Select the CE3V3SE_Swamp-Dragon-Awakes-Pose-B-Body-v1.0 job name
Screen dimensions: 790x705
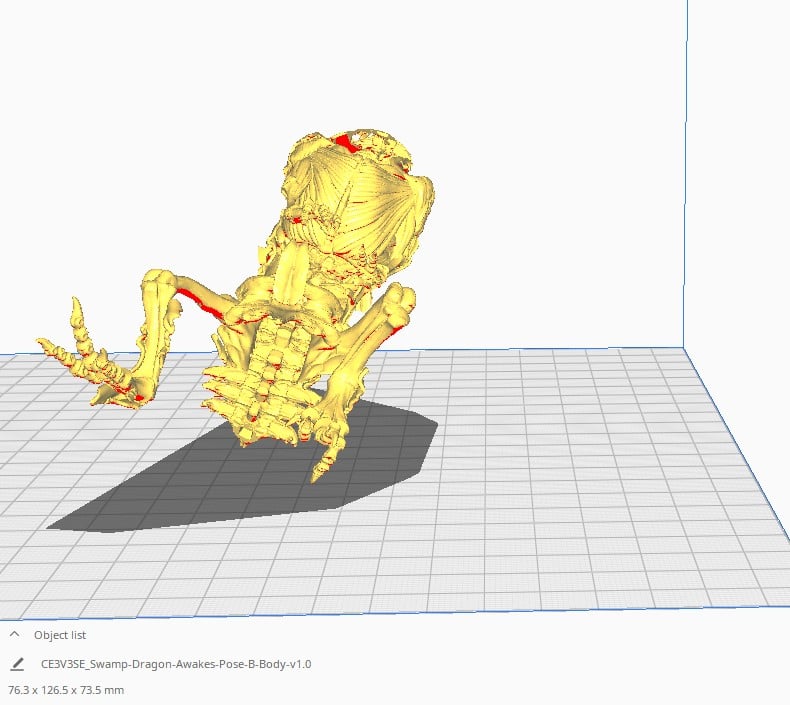(176, 664)
